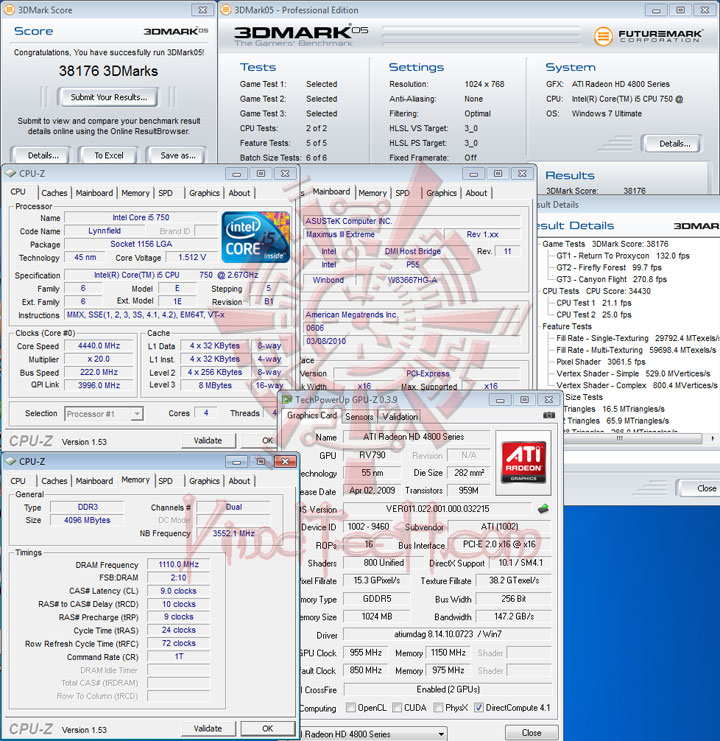Click the ATI Radeon logo in GPU-Z
Image resolution: width=720 pixels, height=741 pixels.
click(x=523, y=462)
